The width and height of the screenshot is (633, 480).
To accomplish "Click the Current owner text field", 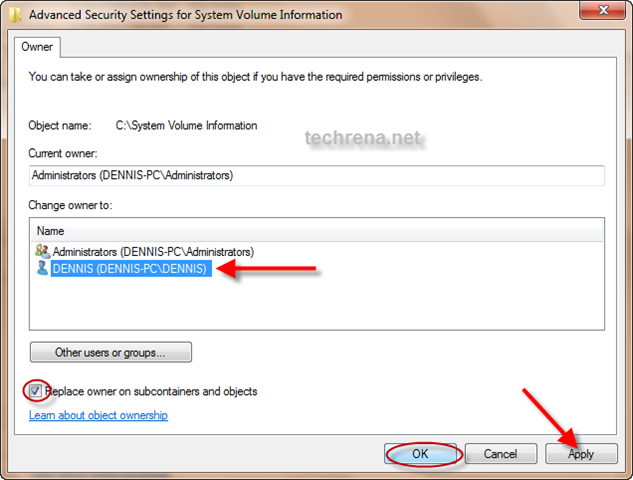I will (317, 176).
